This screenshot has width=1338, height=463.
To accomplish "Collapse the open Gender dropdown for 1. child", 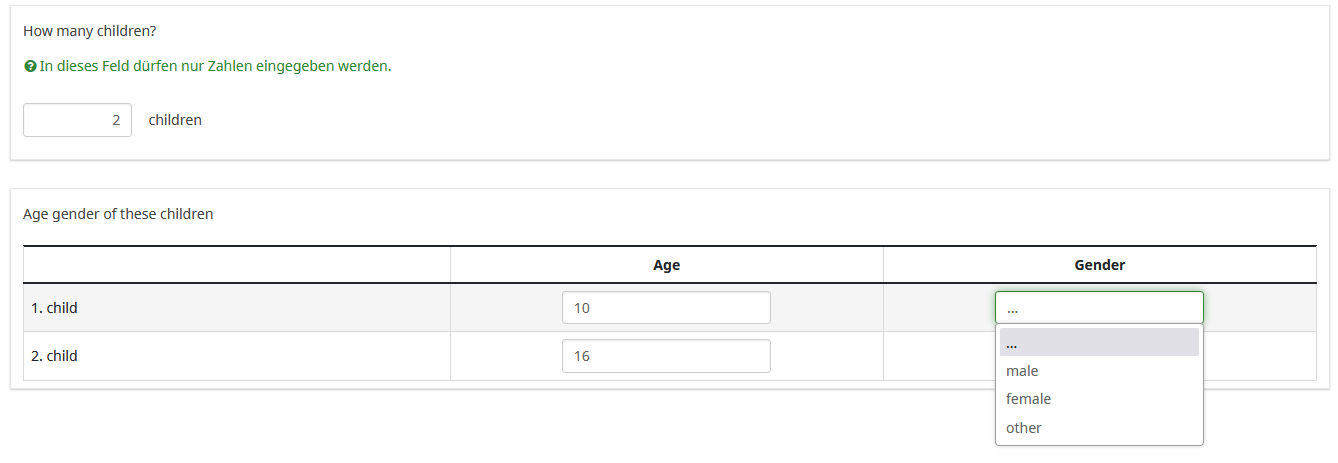I will click(x=1099, y=308).
